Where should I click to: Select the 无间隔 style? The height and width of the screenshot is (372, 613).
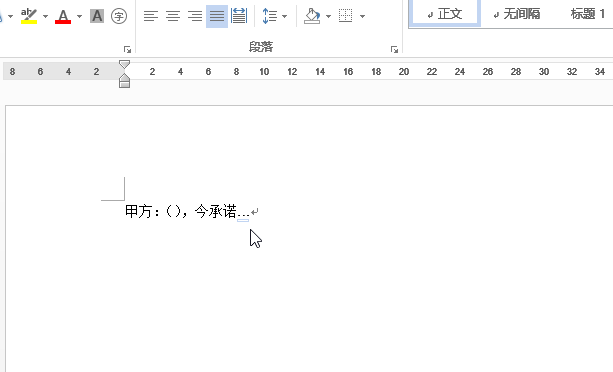click(x=516, y=14)
